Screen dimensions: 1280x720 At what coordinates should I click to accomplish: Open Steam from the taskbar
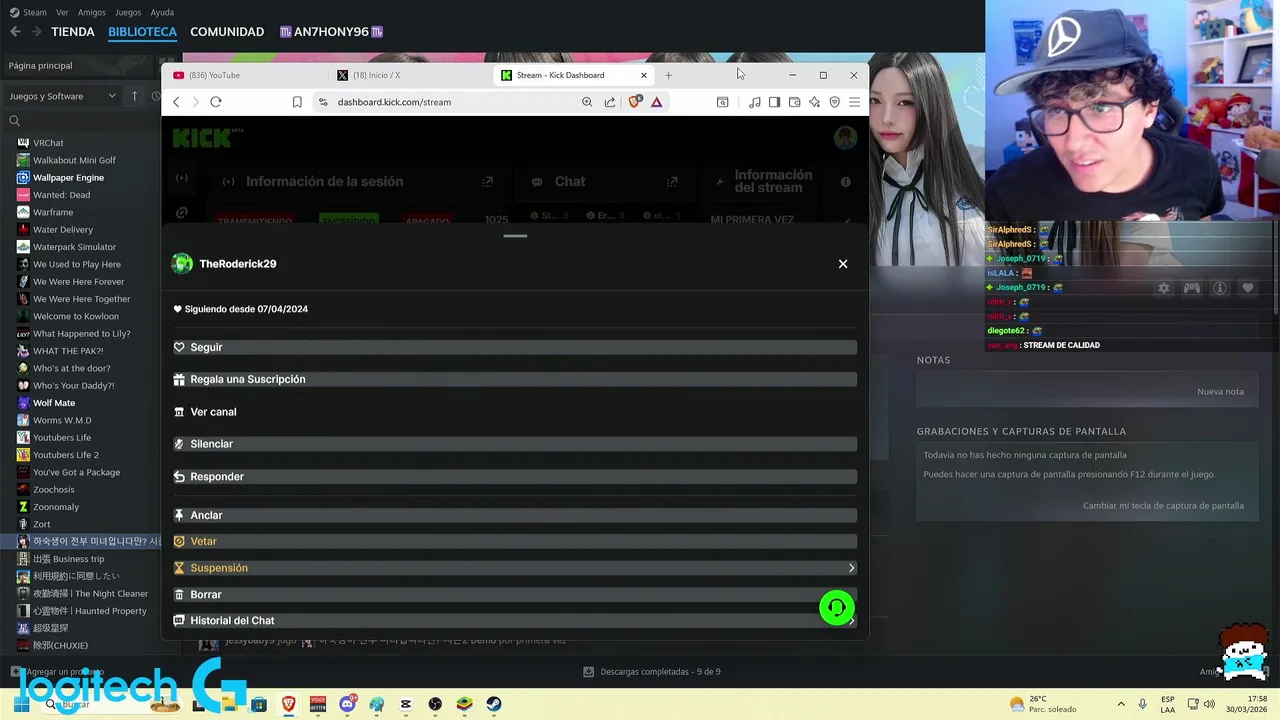point(494,704)
